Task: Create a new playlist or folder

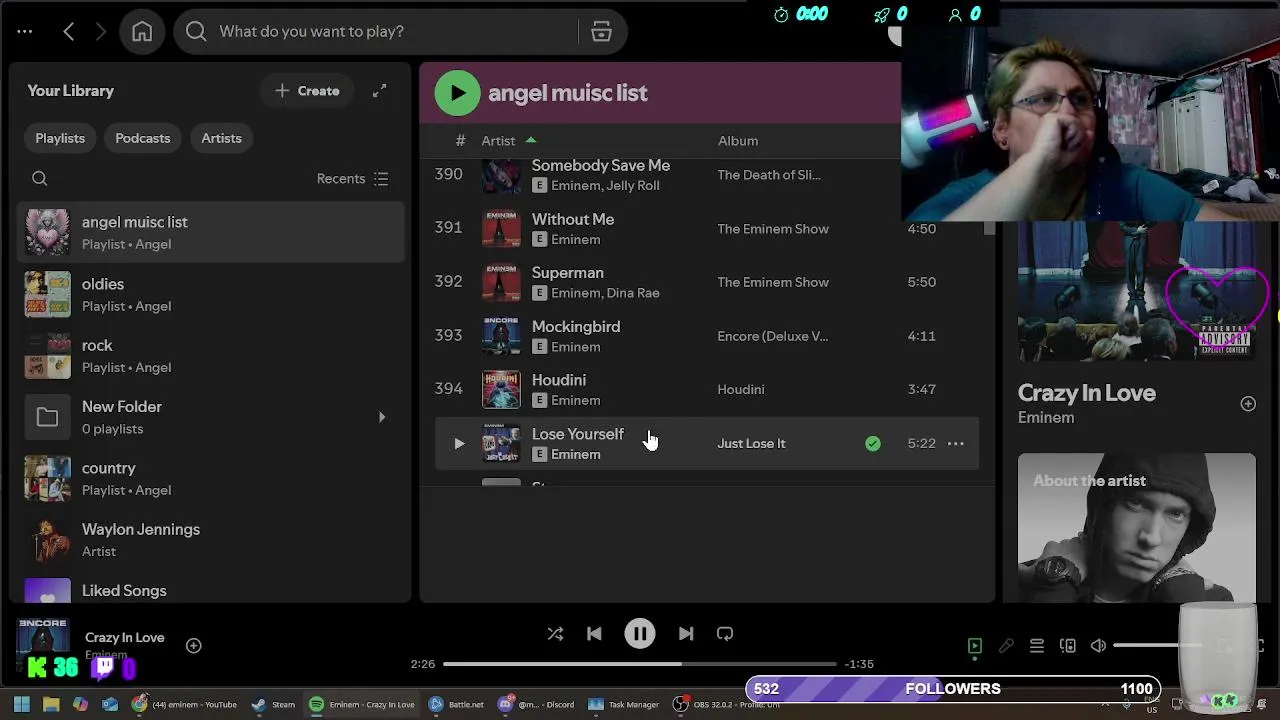Action: pos(307,91)
